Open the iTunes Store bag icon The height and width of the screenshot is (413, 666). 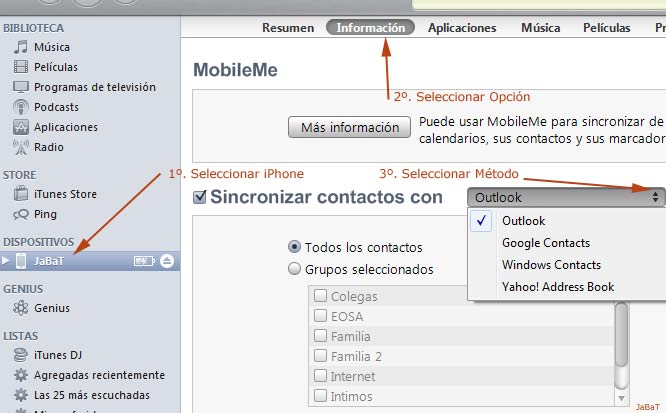[21, 194]
